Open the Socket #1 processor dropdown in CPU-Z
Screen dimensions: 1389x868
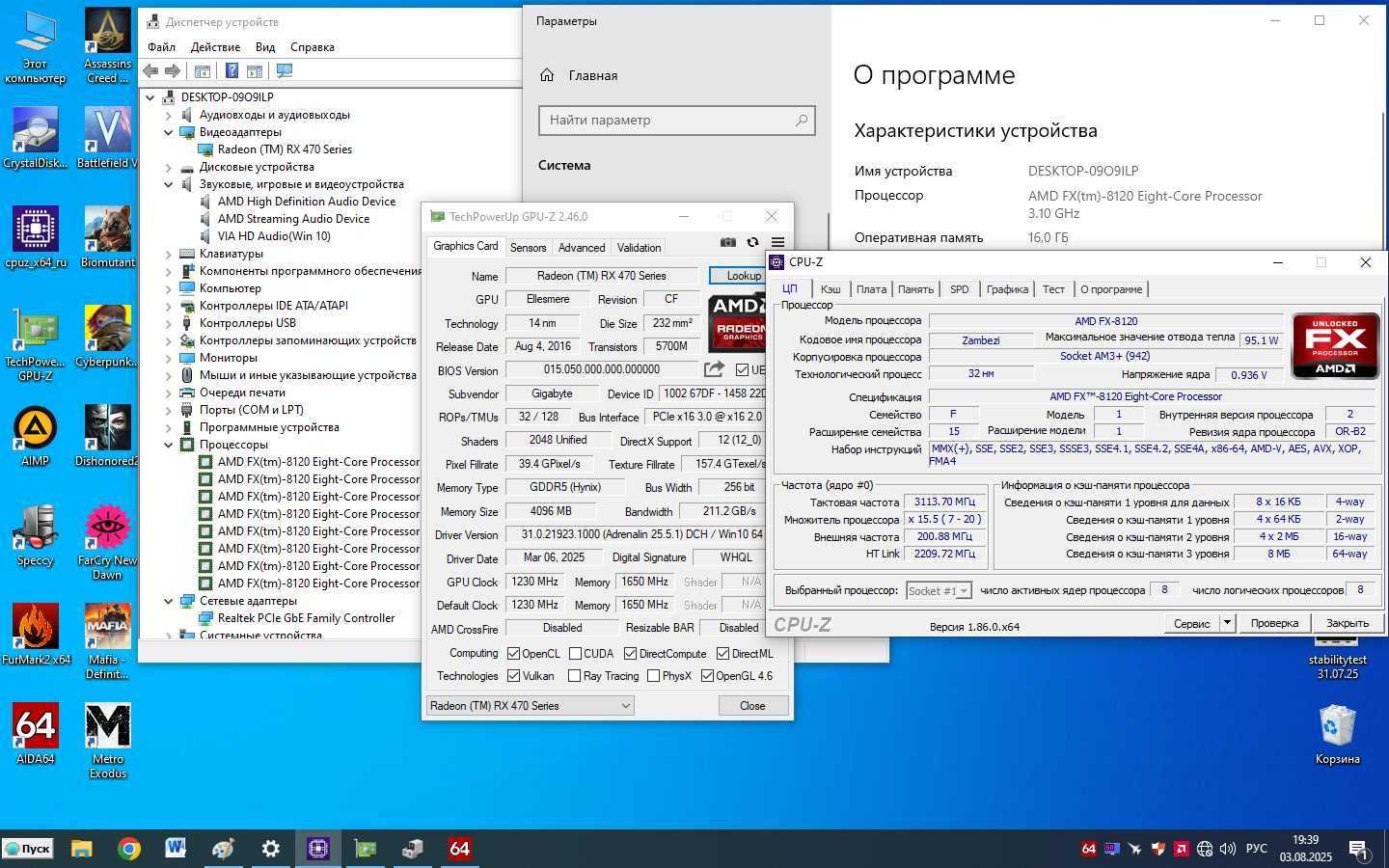(x=938, y=590)
